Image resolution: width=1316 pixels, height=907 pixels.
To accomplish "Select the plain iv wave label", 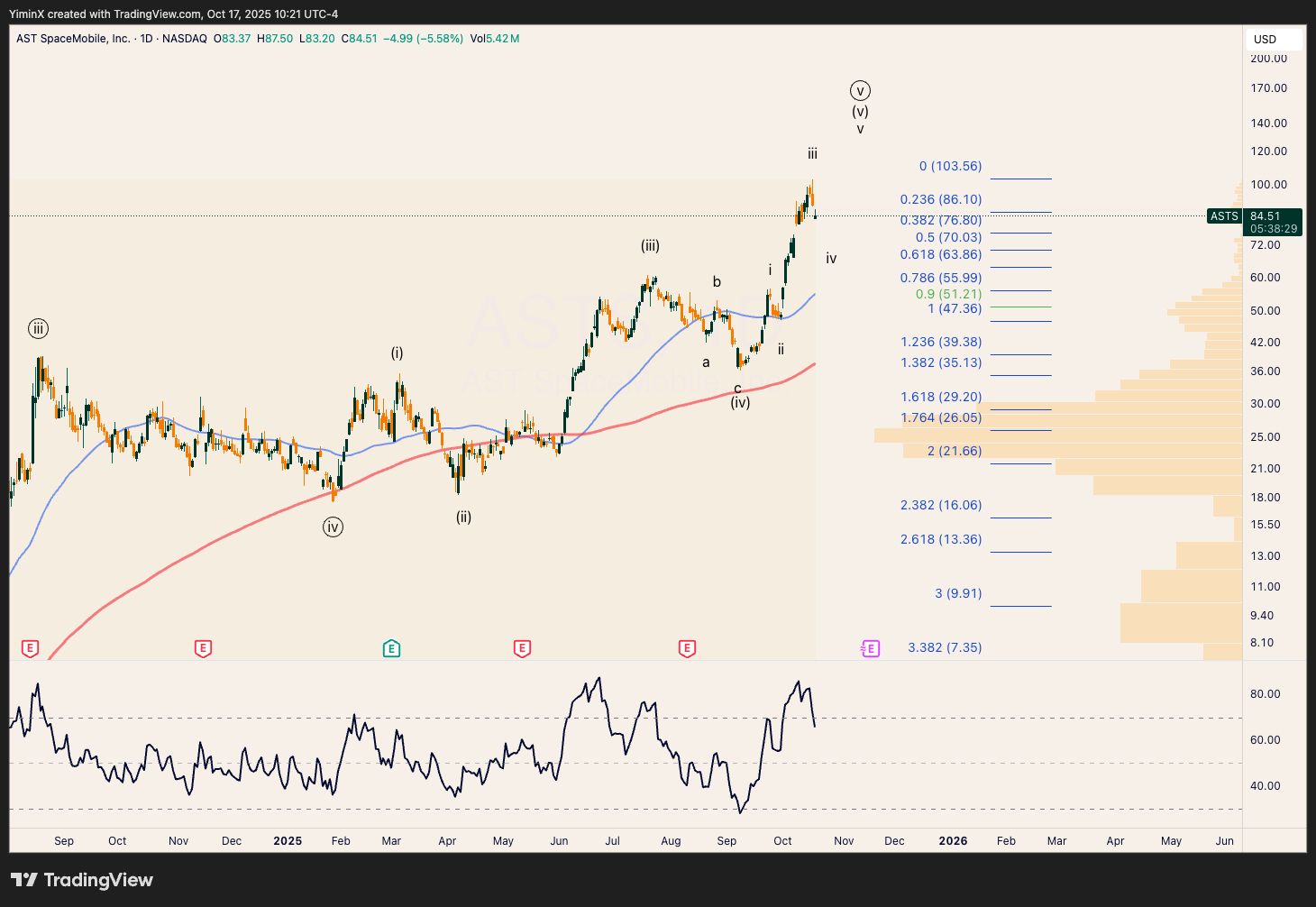I will pyautogui.click(x=831, y=259).
